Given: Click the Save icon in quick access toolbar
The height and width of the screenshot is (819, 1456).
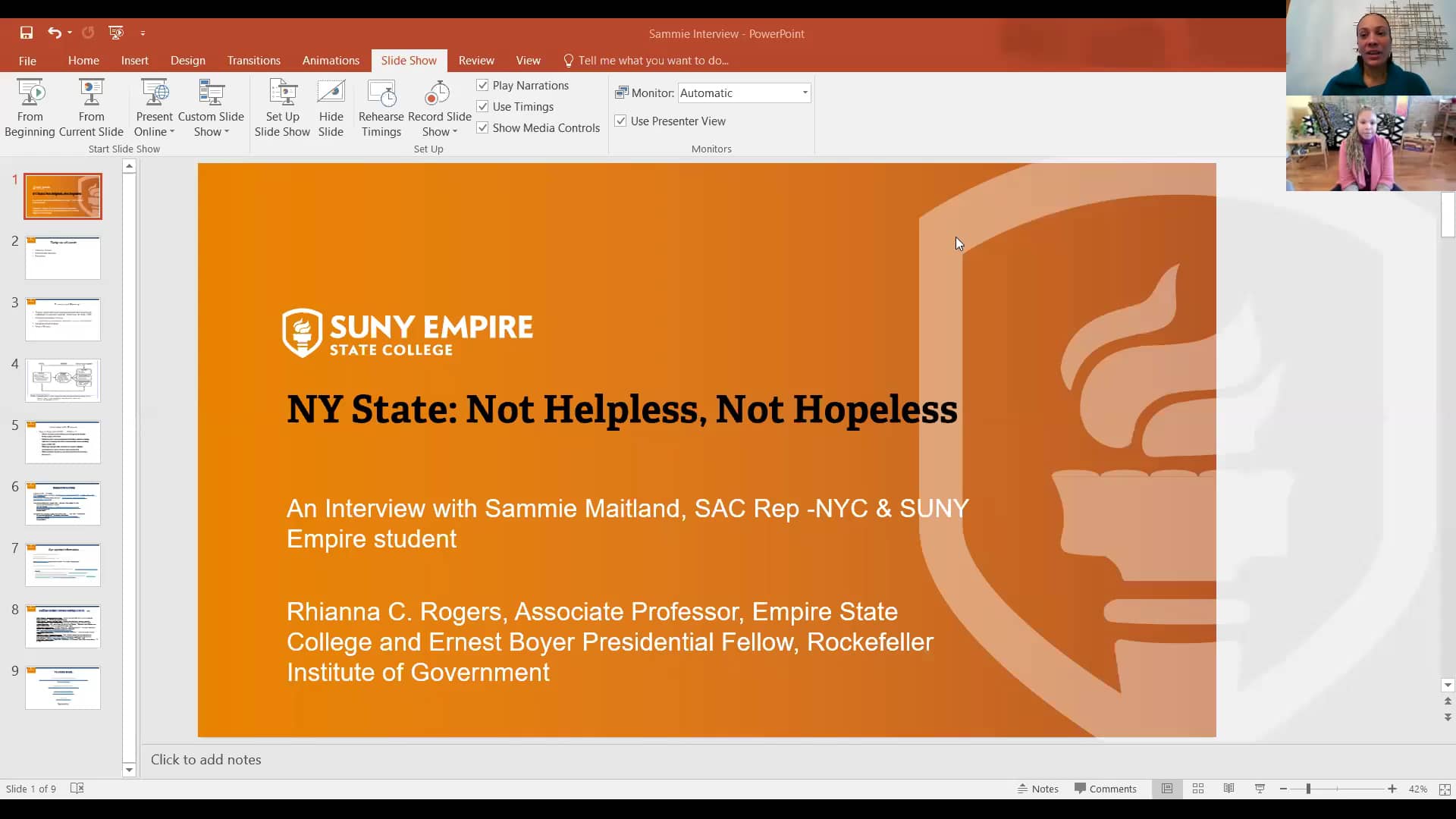Looking at the screenshot, I should coord(27,33).
